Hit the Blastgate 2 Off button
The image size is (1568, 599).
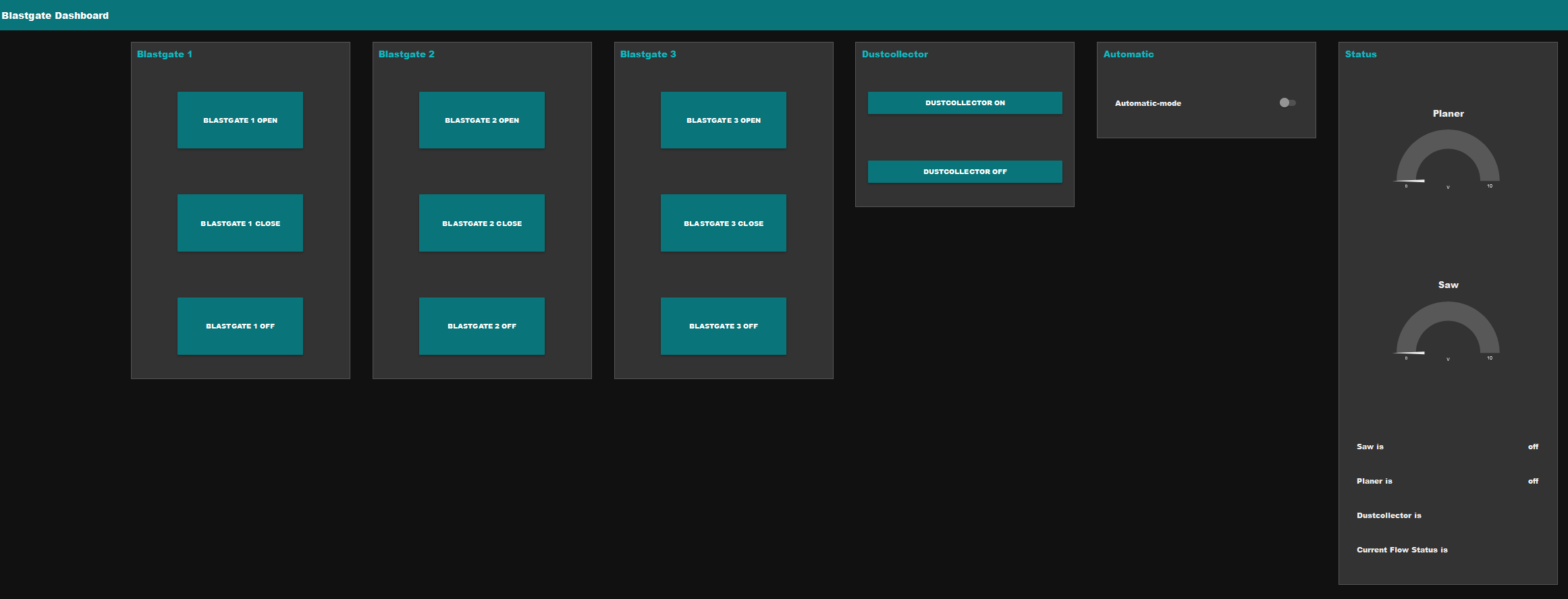(x=482, y=326)
